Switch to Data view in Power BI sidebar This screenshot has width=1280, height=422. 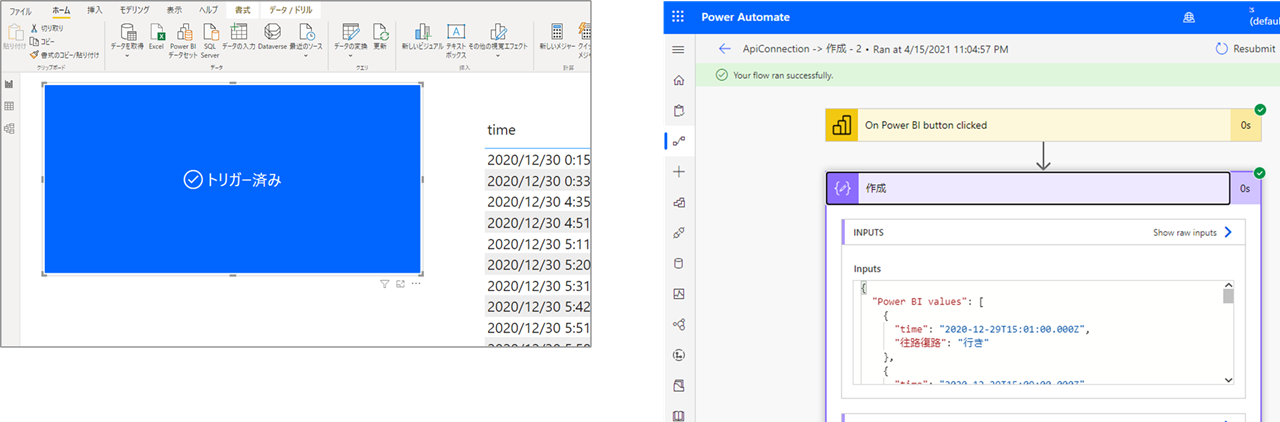[9, 106]
